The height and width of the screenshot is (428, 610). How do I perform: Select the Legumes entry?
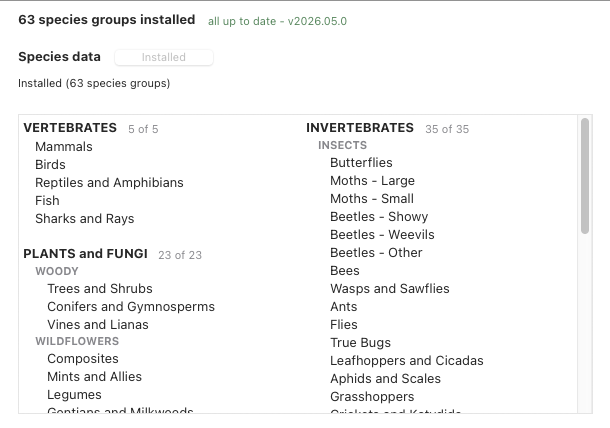[x=74, y=395]
